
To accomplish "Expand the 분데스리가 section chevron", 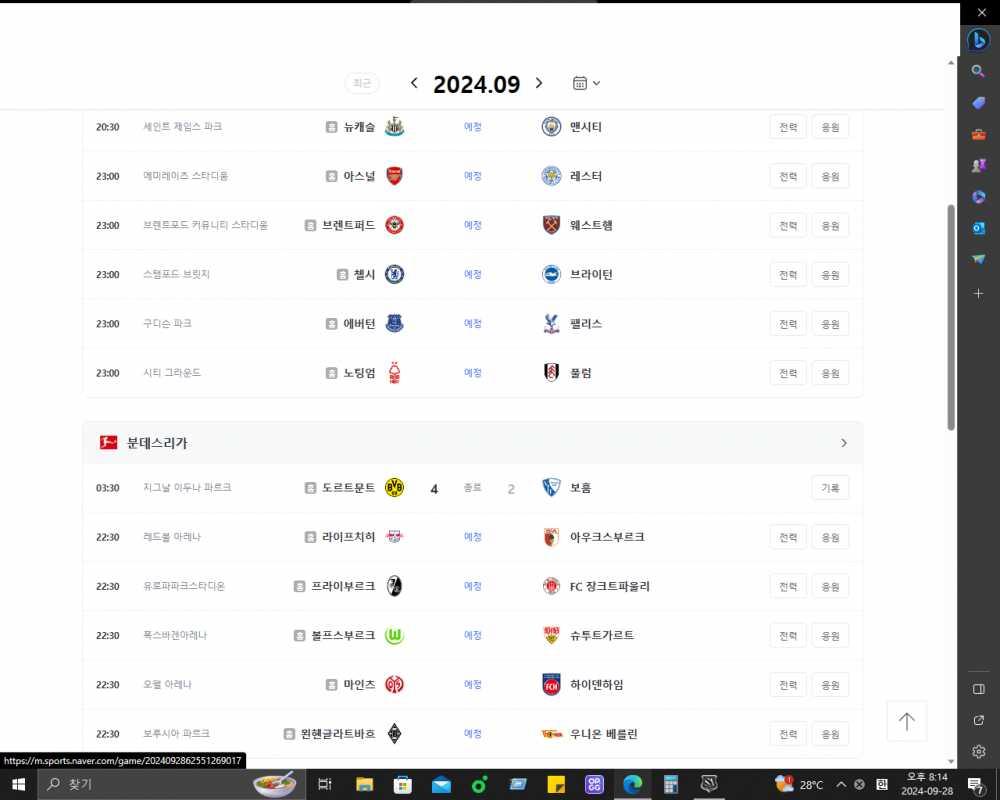I will 843,443.
